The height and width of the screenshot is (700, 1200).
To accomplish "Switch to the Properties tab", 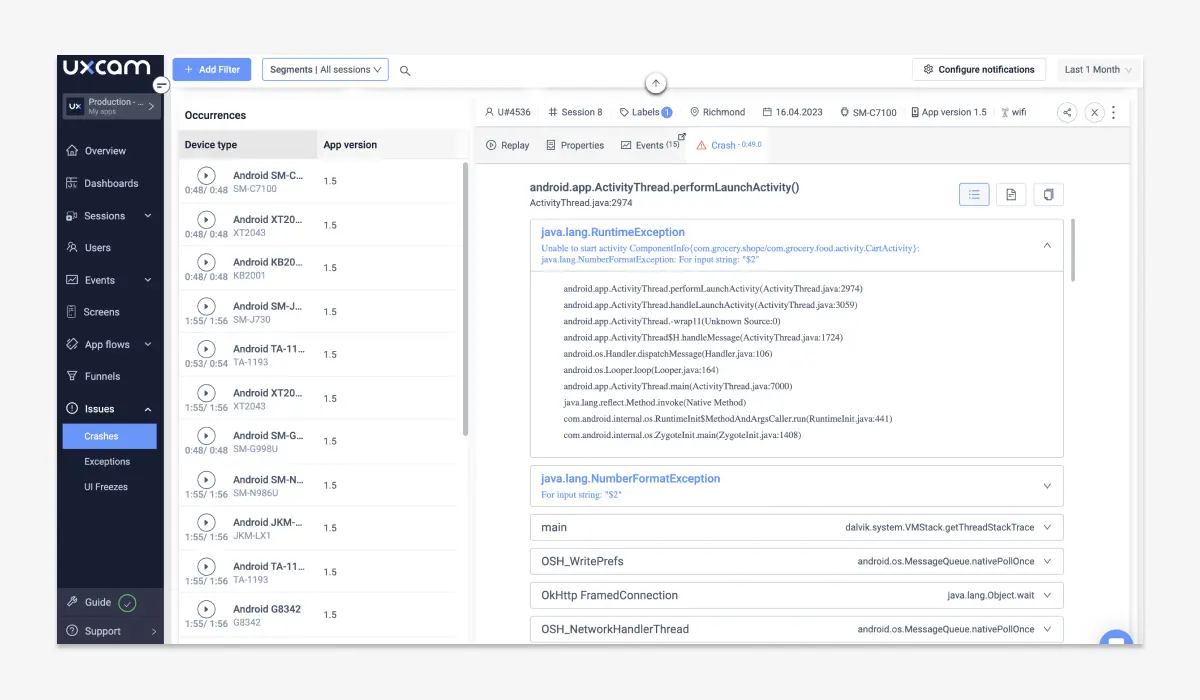I will (x=575, y=145).
